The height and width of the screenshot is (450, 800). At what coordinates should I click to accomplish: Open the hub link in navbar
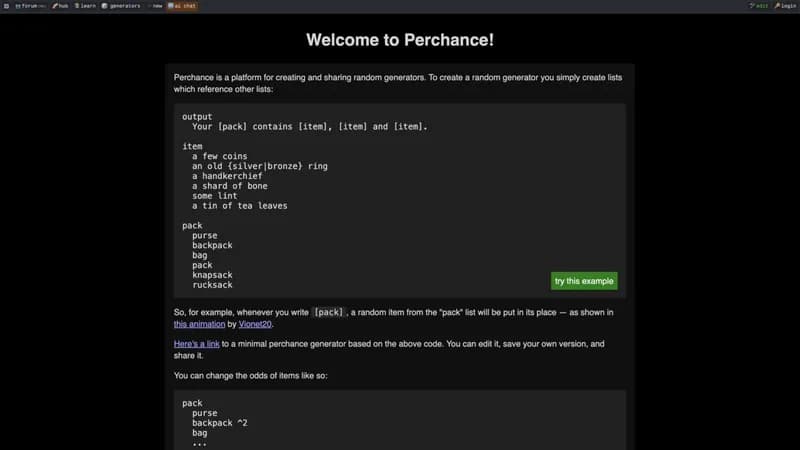pyautogui.click(x=60, y=6)
